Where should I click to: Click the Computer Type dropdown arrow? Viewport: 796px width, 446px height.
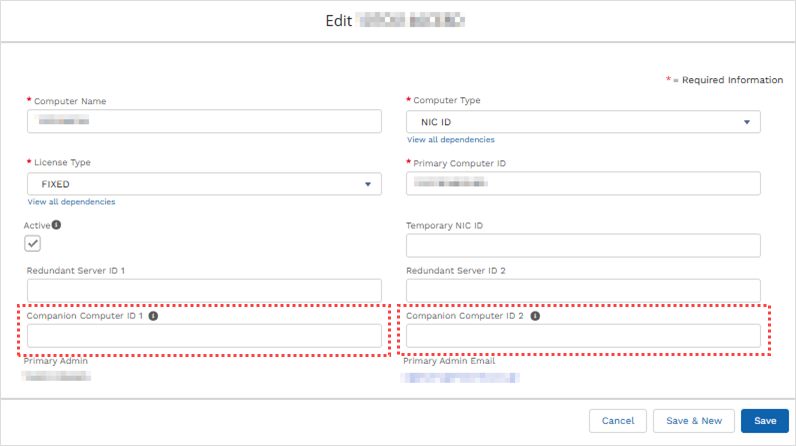(x=746, y=122)
